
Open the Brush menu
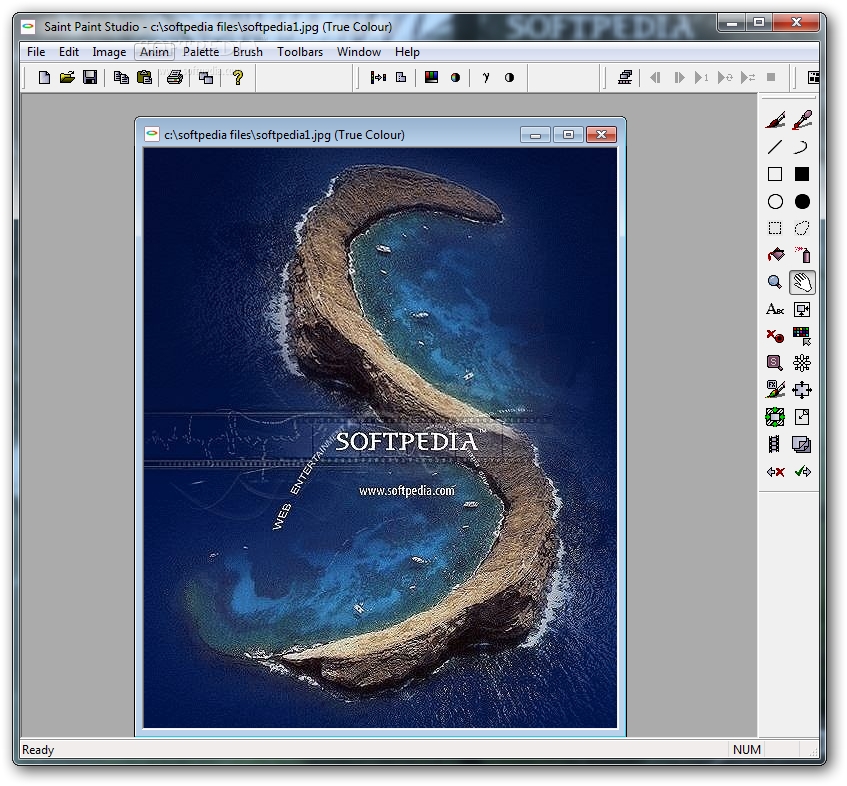(248, 52)
